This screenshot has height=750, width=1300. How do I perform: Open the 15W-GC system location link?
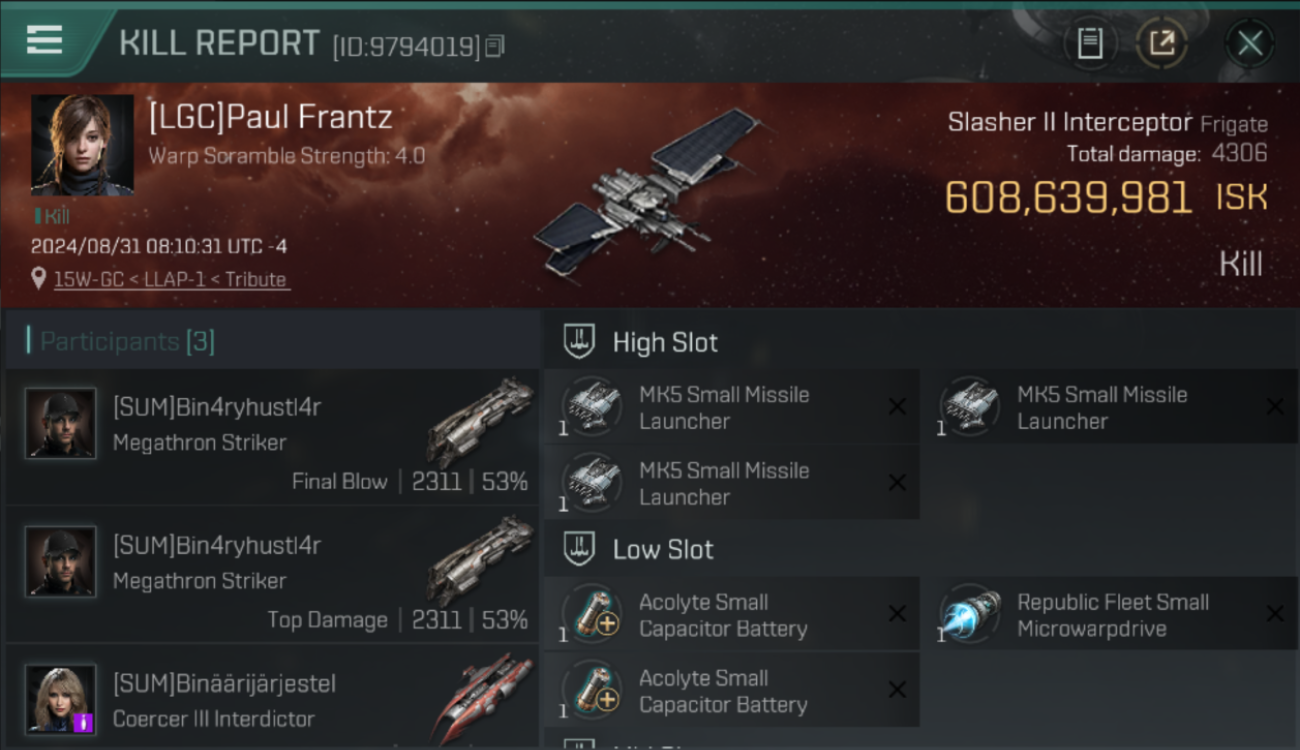[171, 280]
